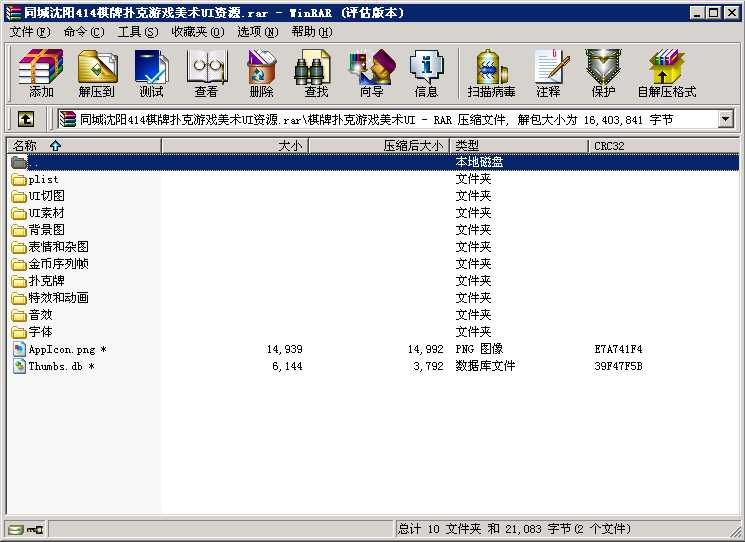Click the plist folder icon
The height and width of the screenshot is (542, 745).
pos(19,180)
